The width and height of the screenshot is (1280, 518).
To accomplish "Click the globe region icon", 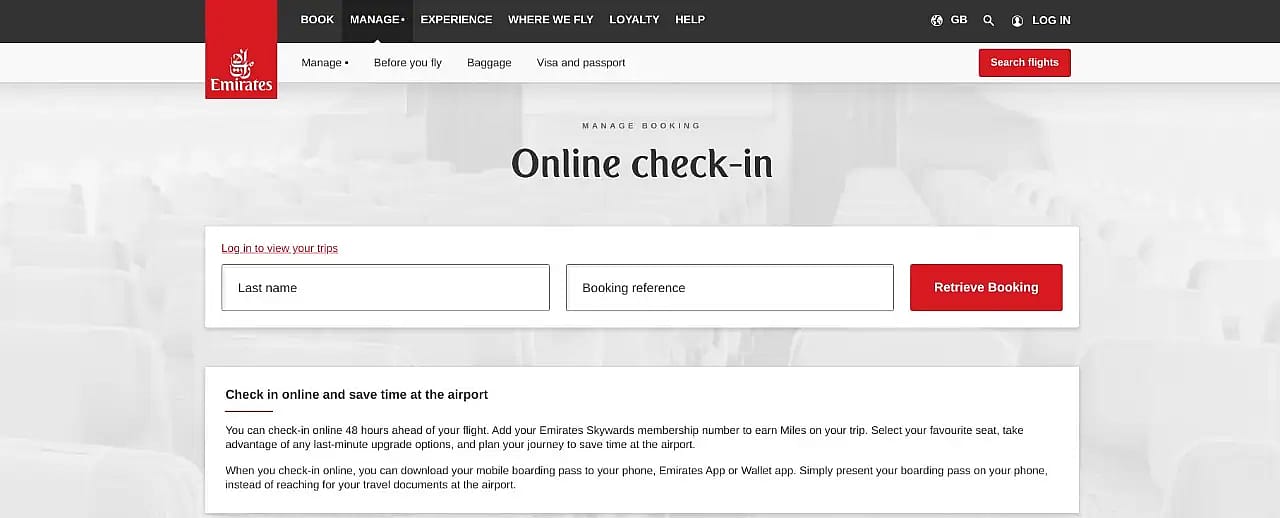I will pos(937,20).
